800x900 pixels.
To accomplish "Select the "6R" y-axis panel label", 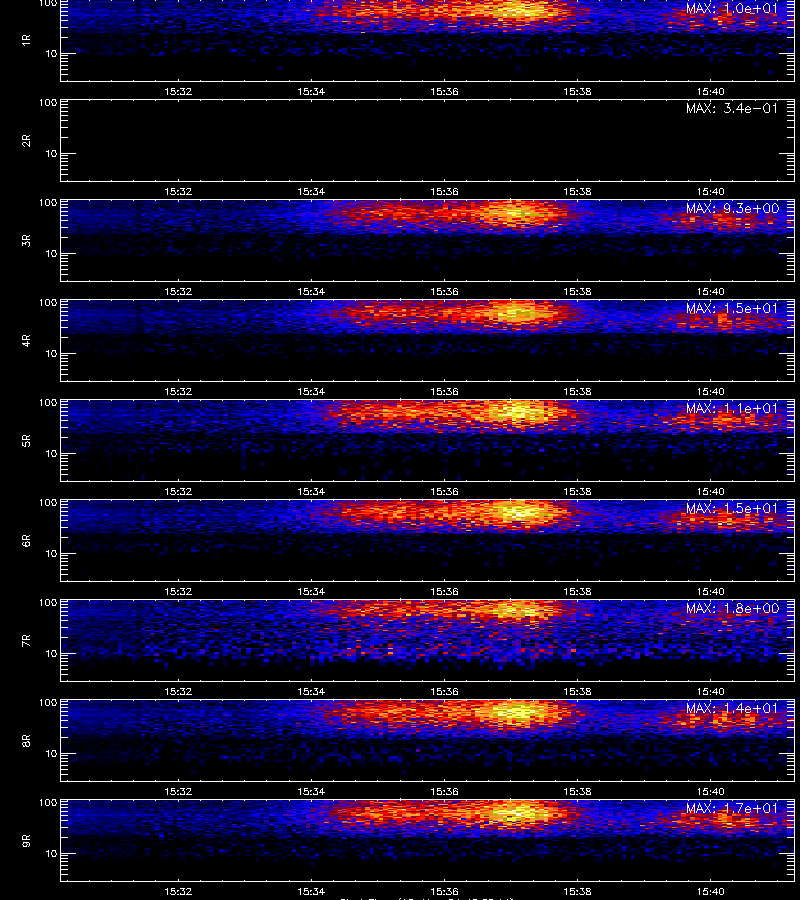I will [26, 540].
